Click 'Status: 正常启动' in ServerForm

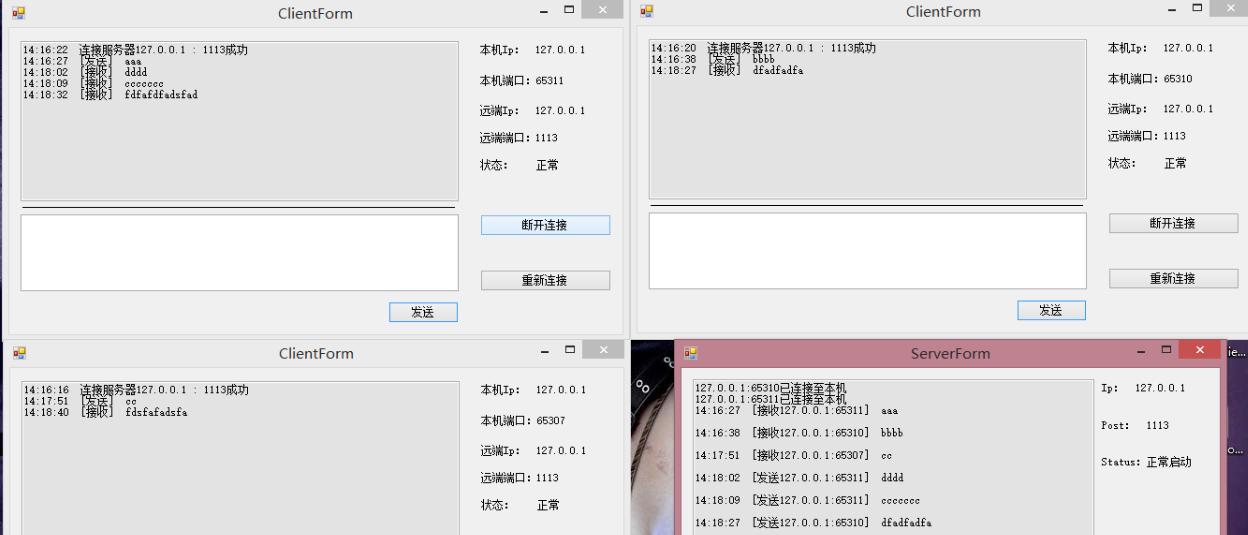coord(1146,463)
